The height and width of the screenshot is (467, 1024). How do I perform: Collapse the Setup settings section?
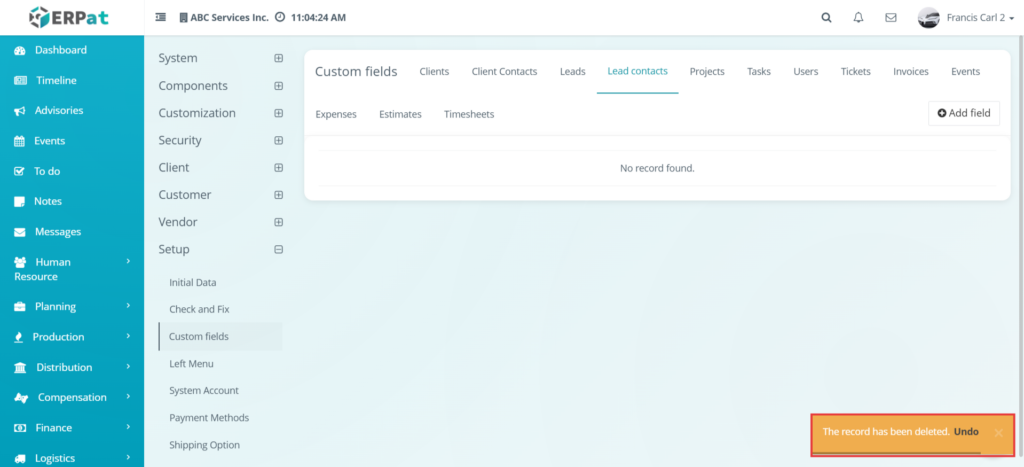coord(278,250)
